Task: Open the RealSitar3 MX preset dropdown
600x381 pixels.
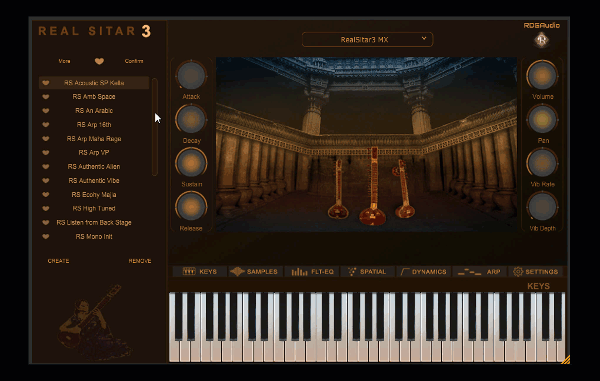Action: point(367,39)
